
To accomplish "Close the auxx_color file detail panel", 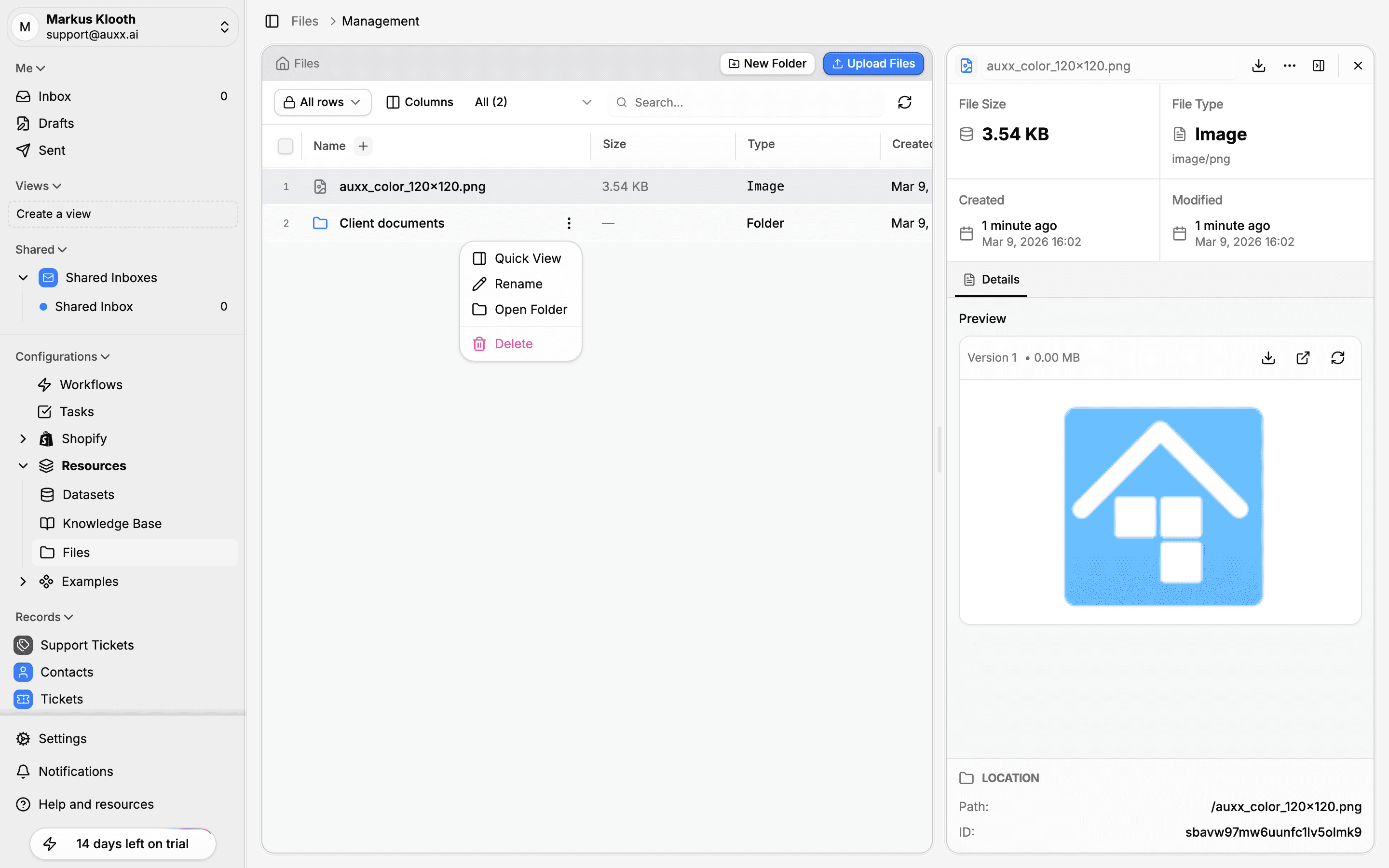I will pos(1358,66).
